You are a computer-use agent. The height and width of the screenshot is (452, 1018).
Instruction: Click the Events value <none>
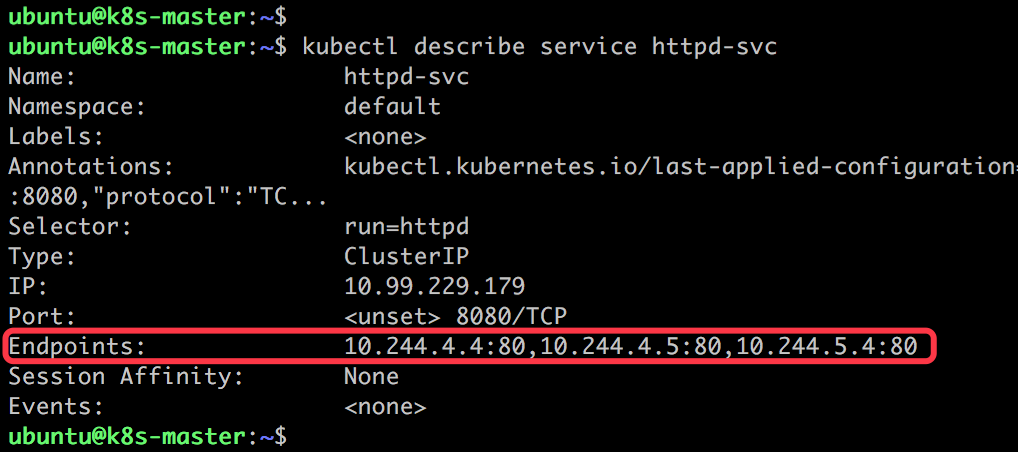click(x=385, y=407)
